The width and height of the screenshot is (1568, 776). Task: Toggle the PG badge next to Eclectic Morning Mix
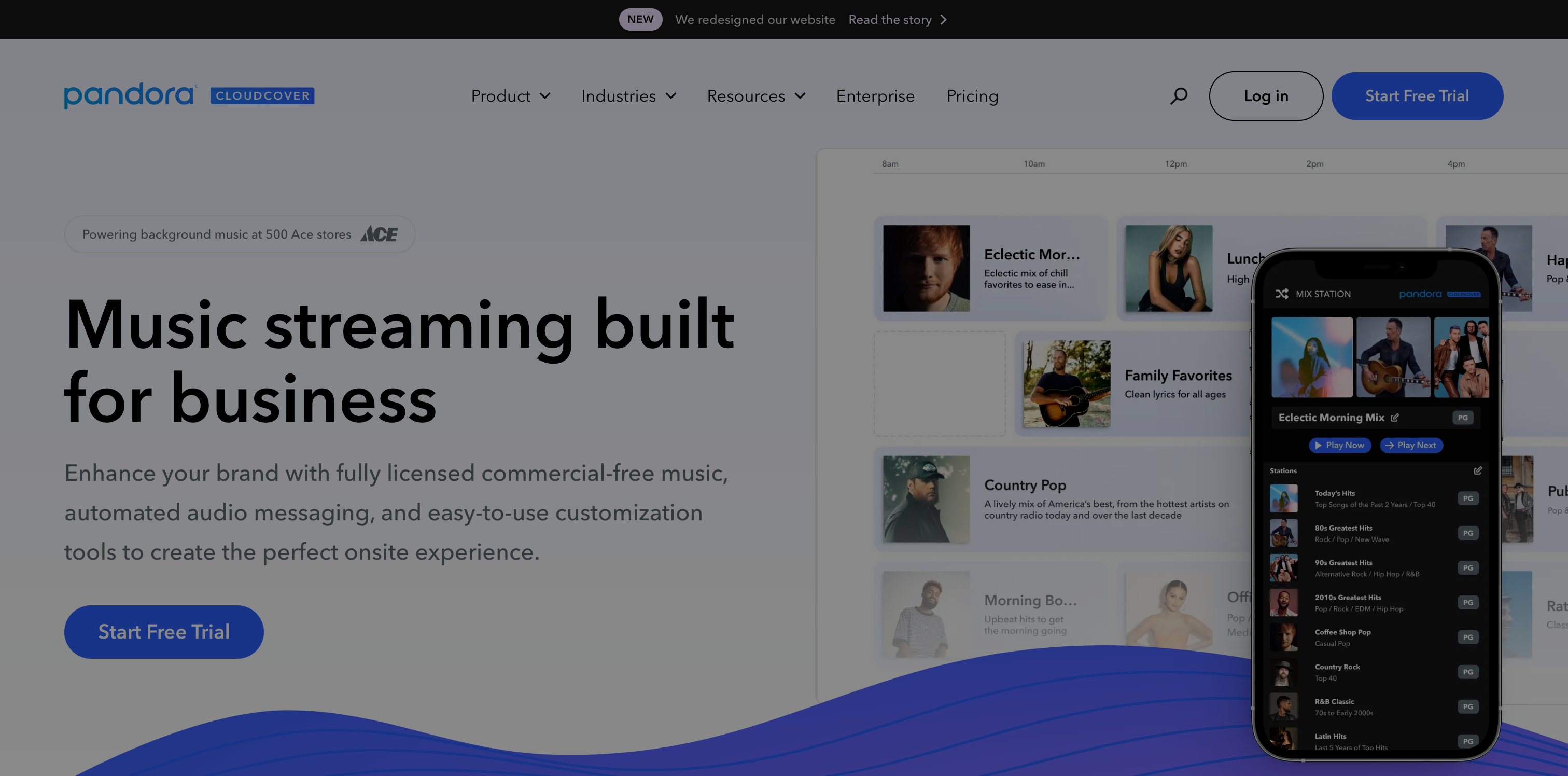tap(1463, 418)
